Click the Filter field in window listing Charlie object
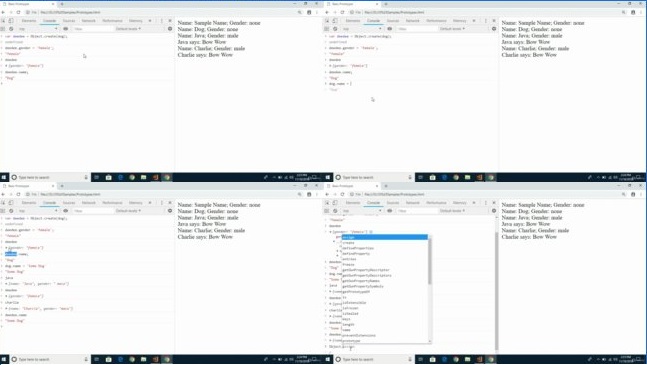 (x=93, y=211)
